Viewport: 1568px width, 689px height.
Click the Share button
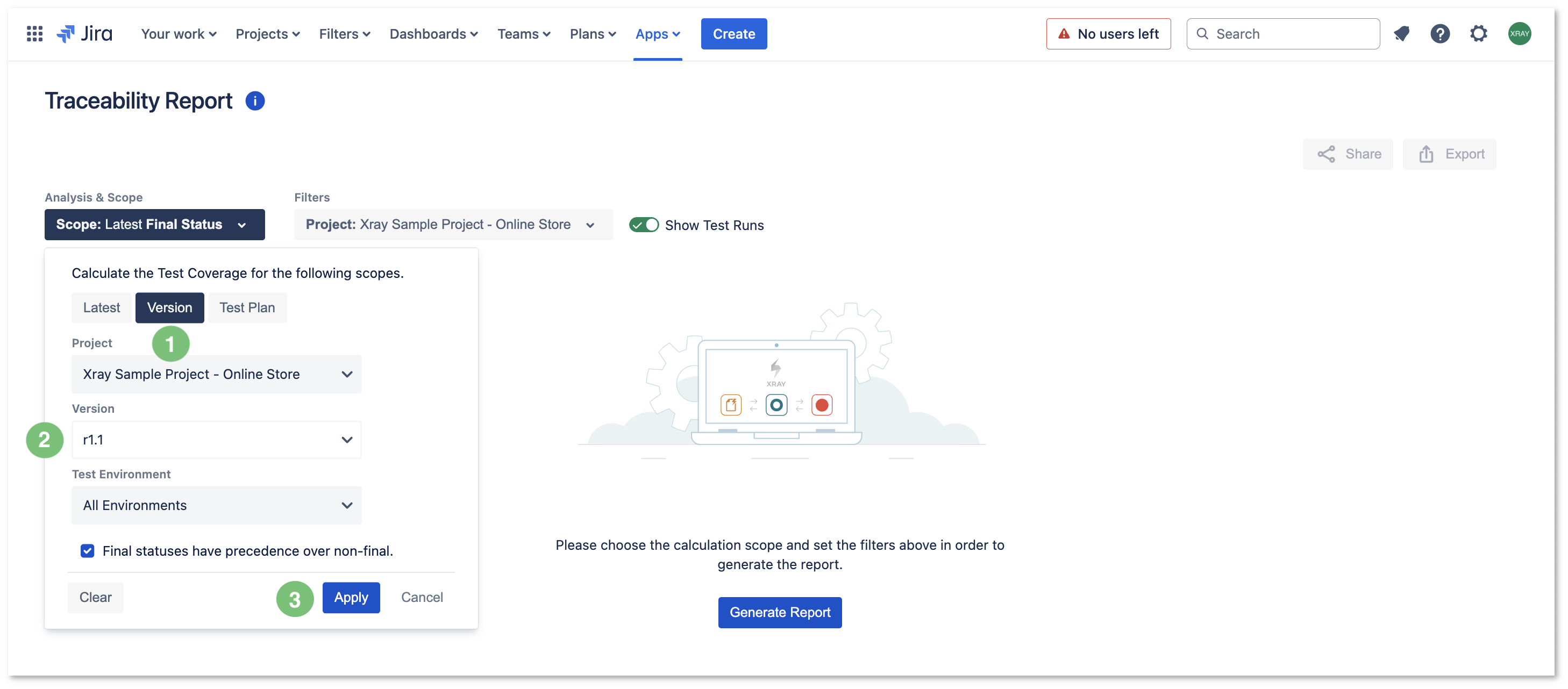[x=1348, y=154]
